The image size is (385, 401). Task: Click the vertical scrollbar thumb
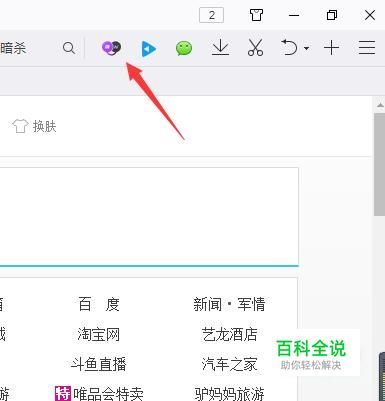point(379,164)
